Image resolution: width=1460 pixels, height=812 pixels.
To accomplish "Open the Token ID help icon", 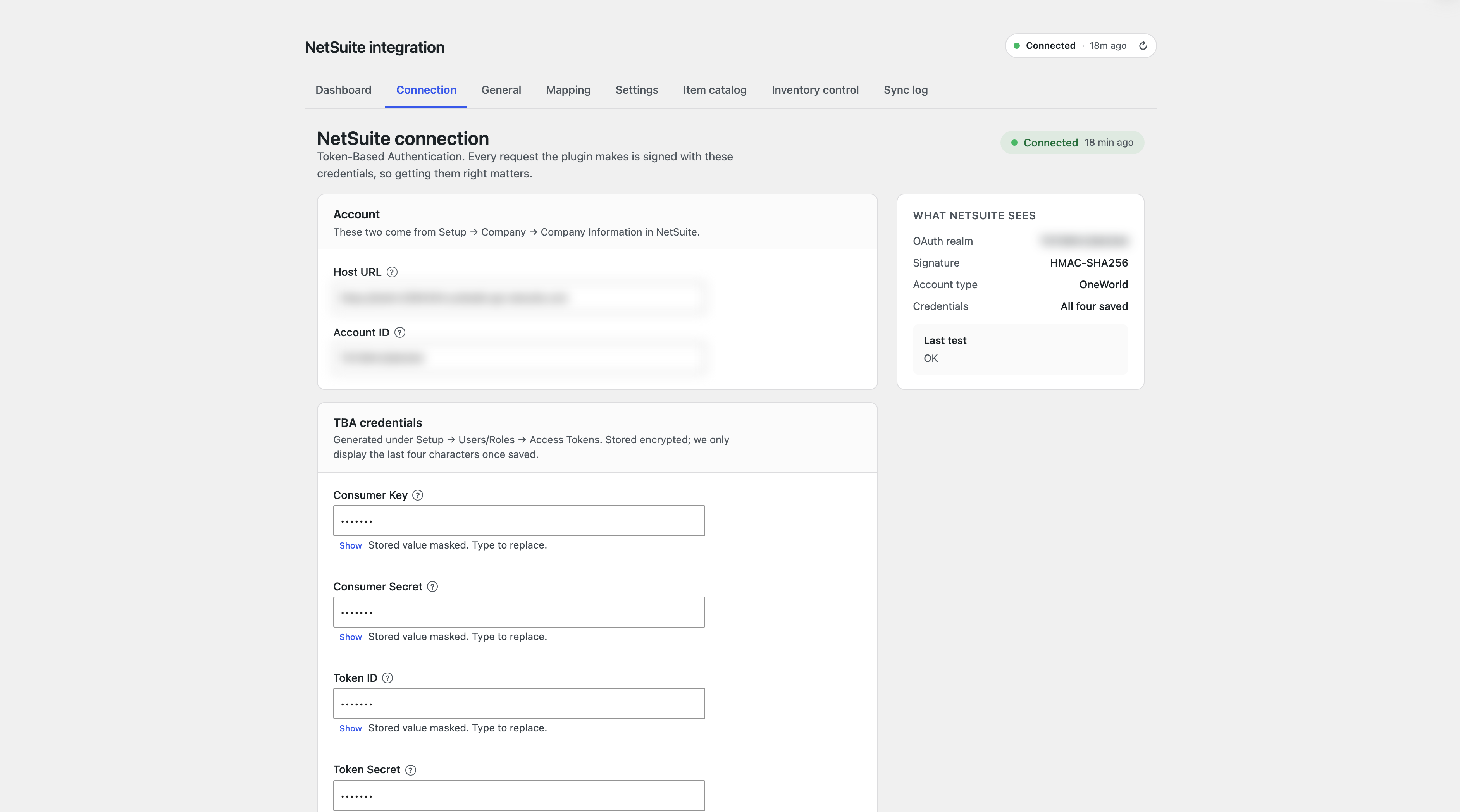I will 388,678.
